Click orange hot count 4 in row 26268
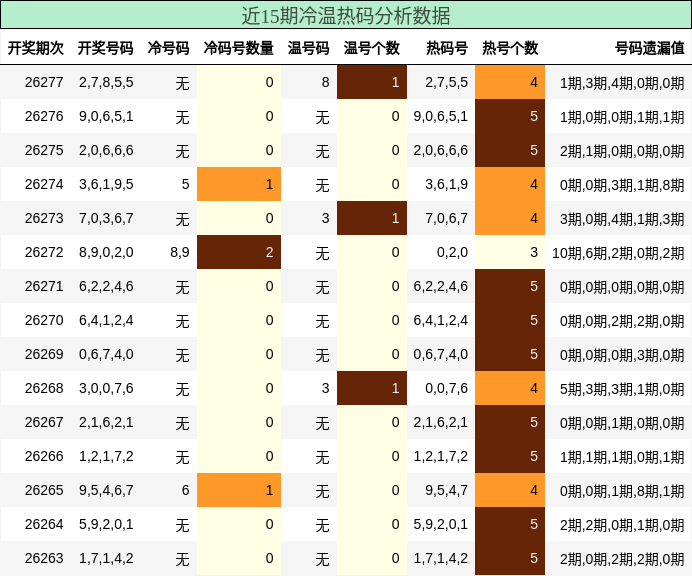This screenshot has height=576, width=692. (510, 388)
